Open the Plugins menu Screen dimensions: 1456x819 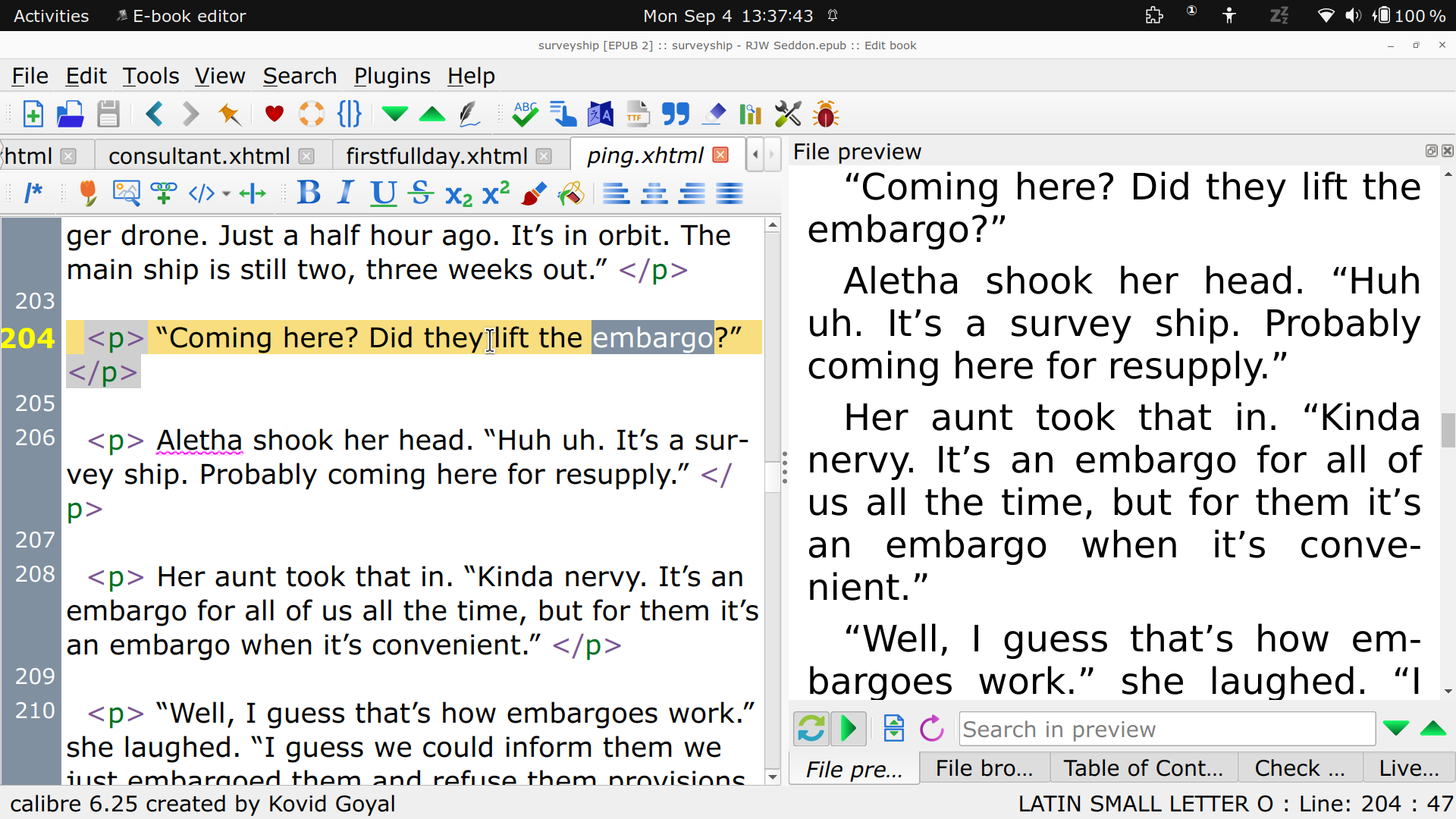coord(391,76)
